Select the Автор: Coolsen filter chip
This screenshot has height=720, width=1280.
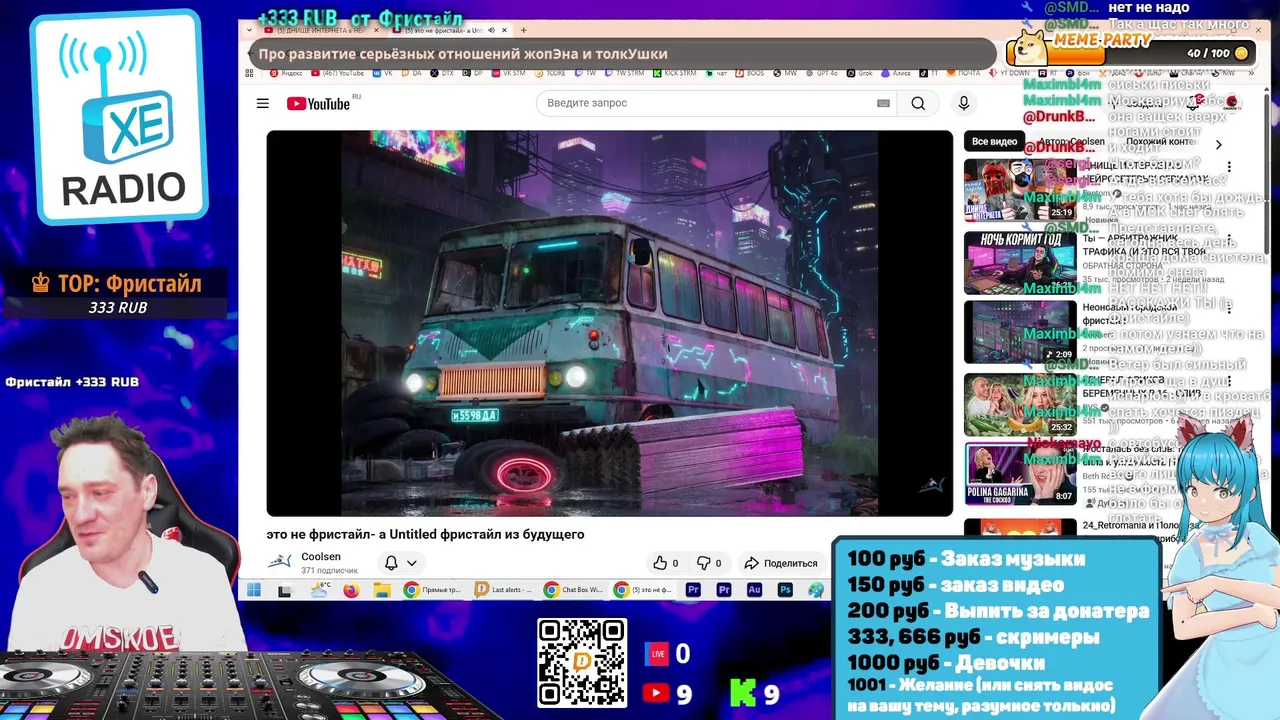pos(1071,142)
